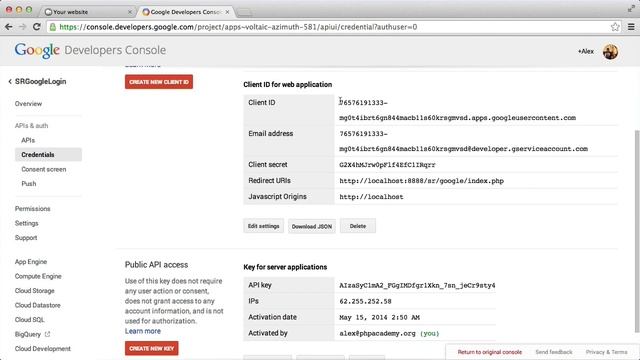Open Cloud Datastore in the sidebar
Viewport: 640px width, 360px height.
(x=38, y=305)
